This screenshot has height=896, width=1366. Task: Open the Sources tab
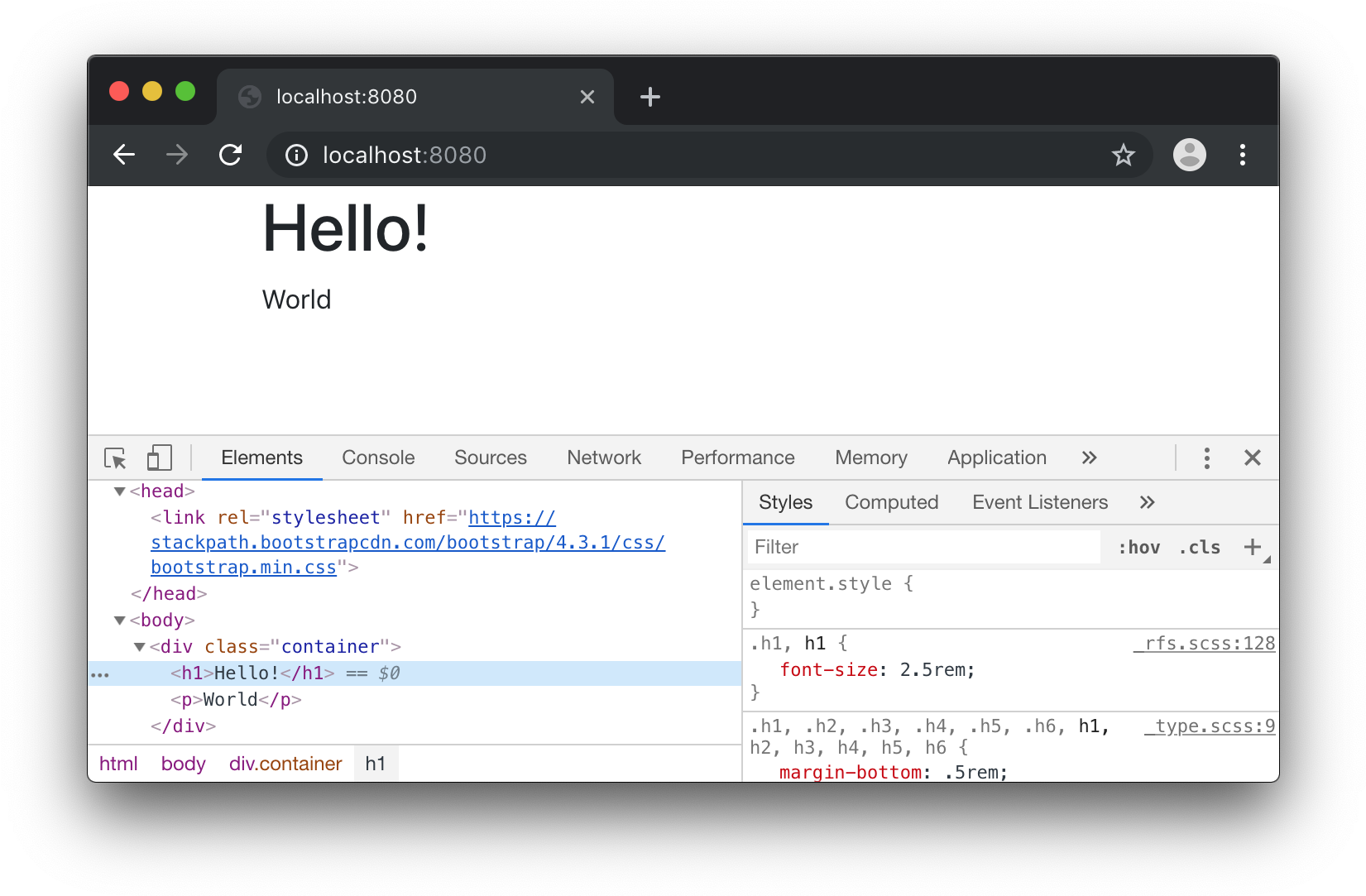[x=490, y=458]
